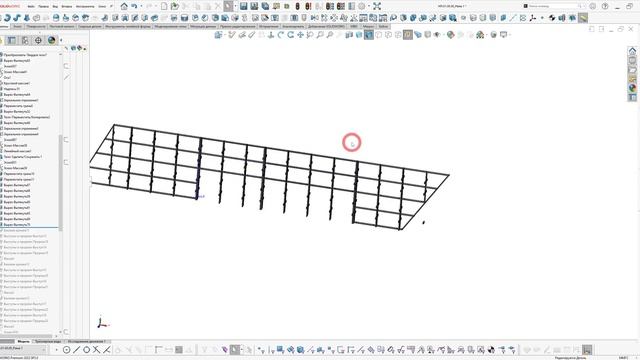640x360 pixels.
Task: Open the Undo history dropdown arrow
Action: pyautogui.click(x=141, y=6)
